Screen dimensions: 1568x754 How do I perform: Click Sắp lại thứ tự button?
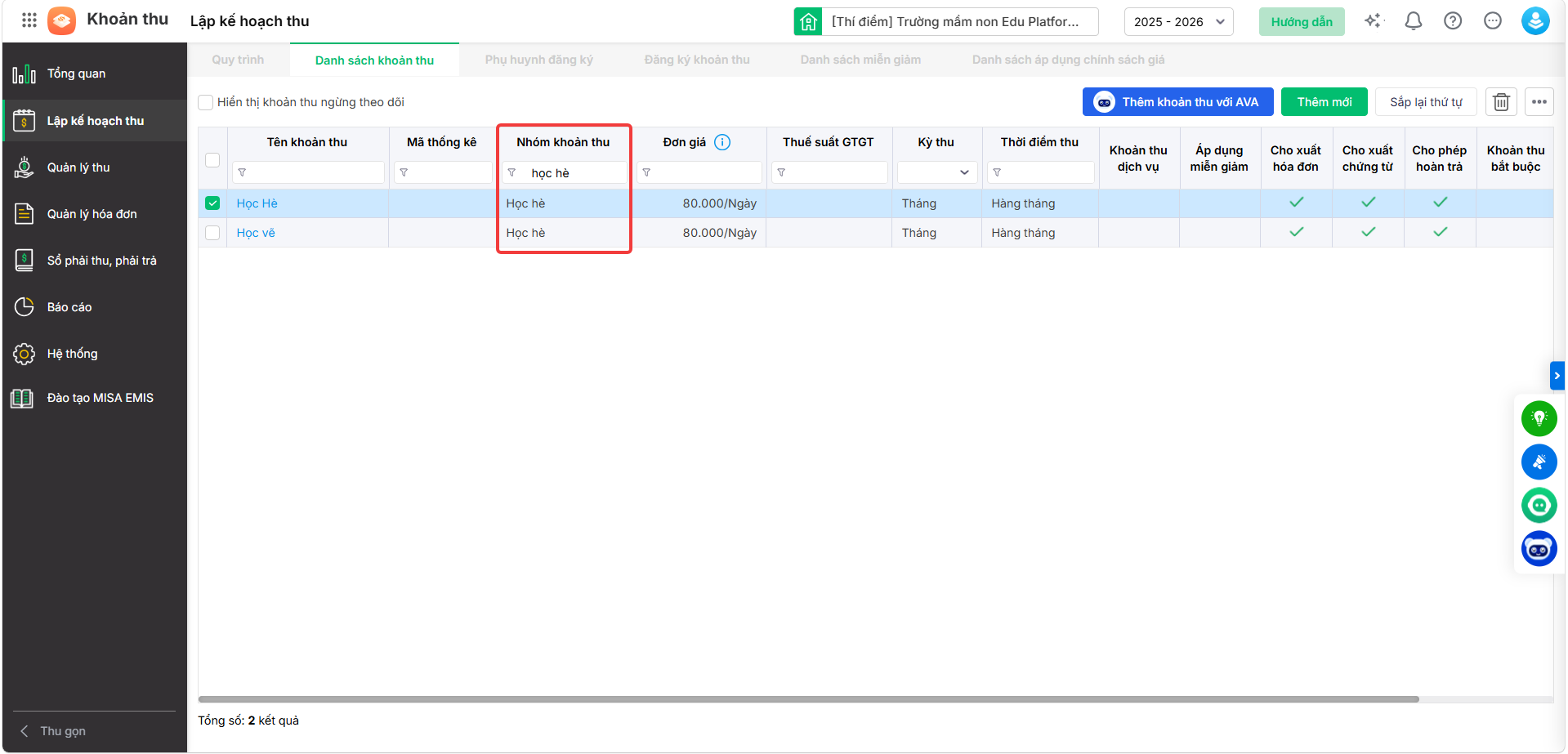point(1426,102)
